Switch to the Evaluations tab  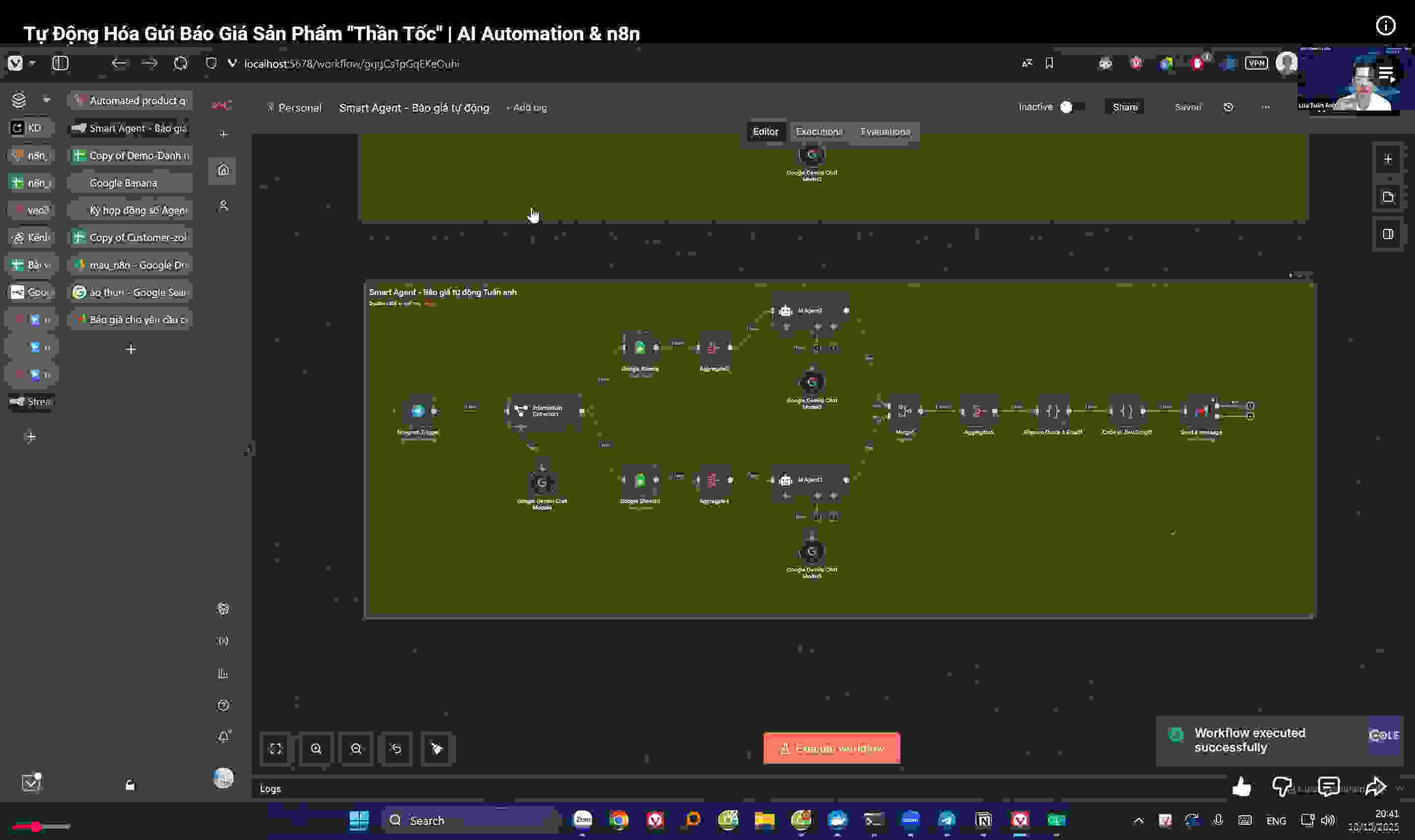pyautogui.click(x=885, y=132)
